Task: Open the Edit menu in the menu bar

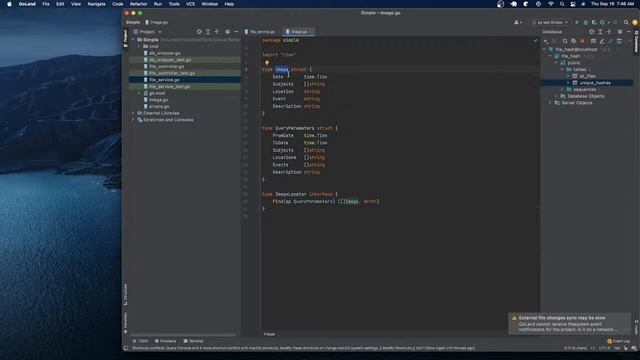Action: [x=60, y=4]
